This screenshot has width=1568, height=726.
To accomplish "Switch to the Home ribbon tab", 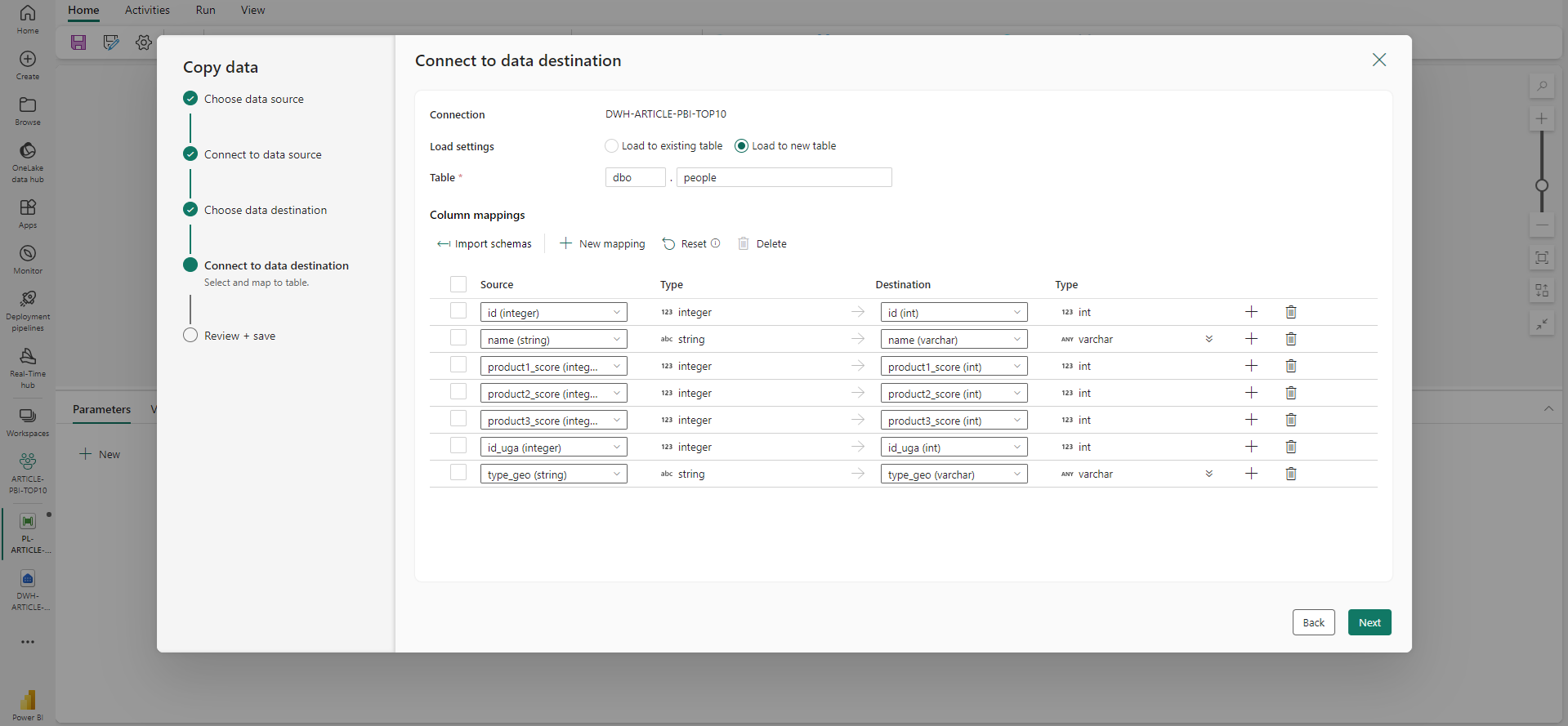I will [83, 11].
